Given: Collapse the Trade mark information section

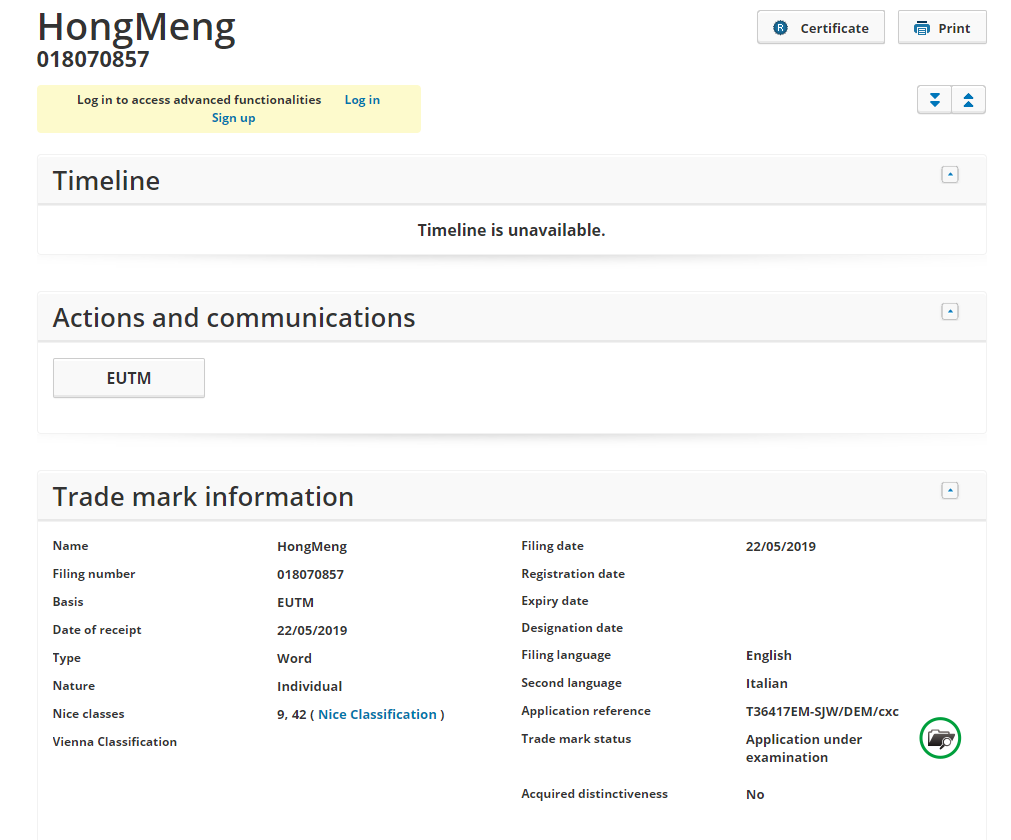Looking at the screenshot, I should pos(949,491).
